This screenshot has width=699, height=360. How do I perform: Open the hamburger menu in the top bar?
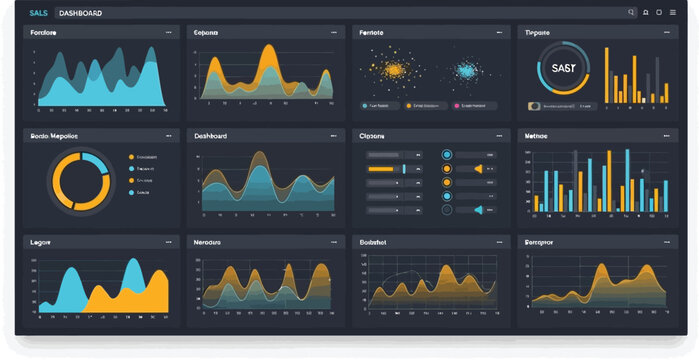(x=673, y=12)
